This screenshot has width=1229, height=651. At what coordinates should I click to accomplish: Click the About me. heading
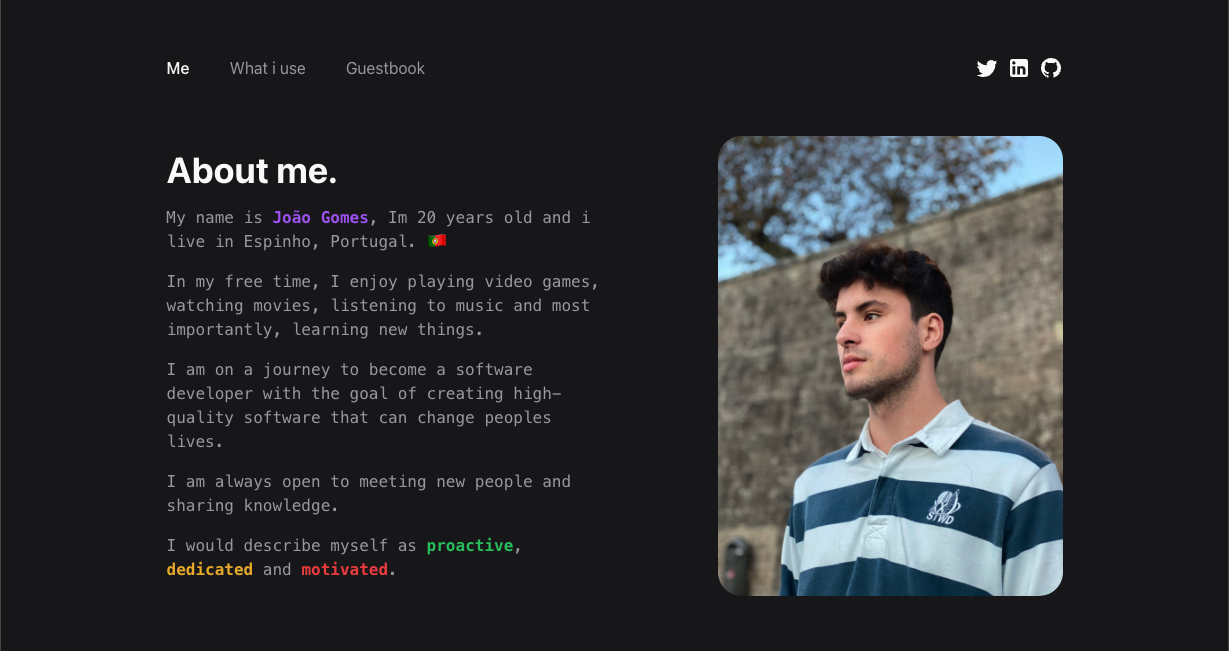click(x=252, y=171)
